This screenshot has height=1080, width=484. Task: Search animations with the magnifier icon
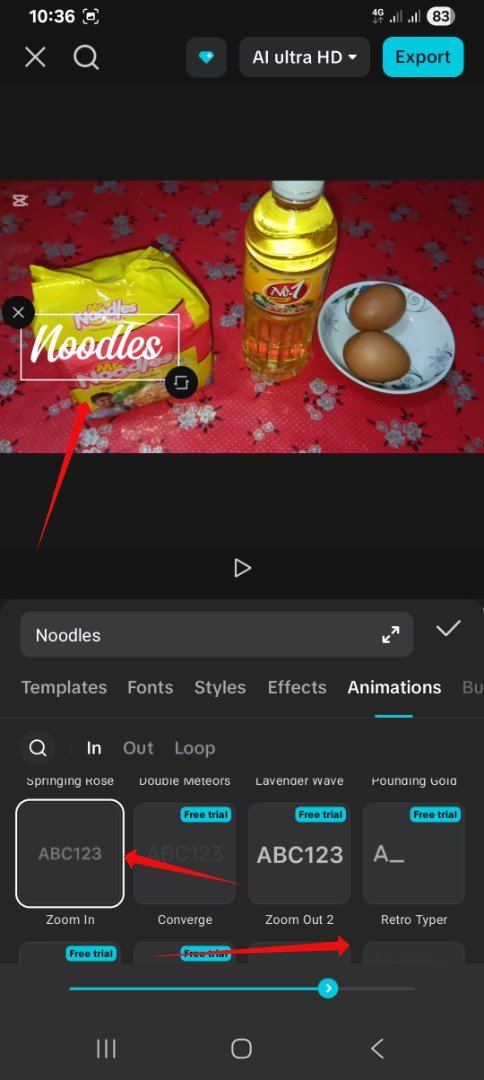tap(38, 748)
